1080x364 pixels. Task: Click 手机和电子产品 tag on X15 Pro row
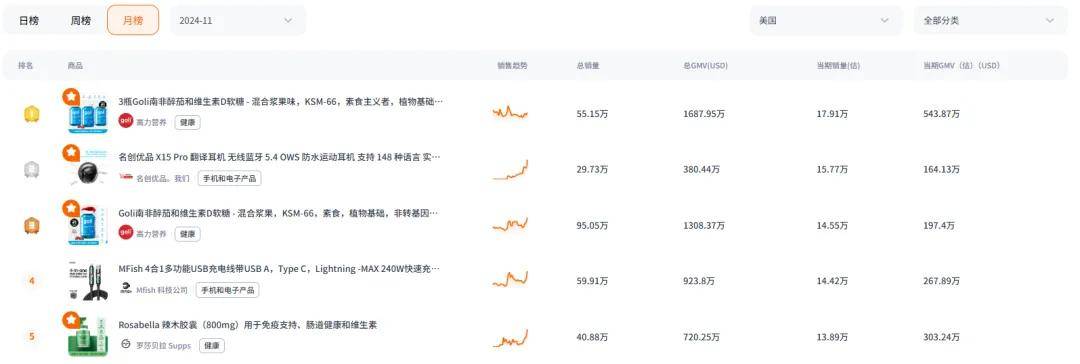click(229, 179)
